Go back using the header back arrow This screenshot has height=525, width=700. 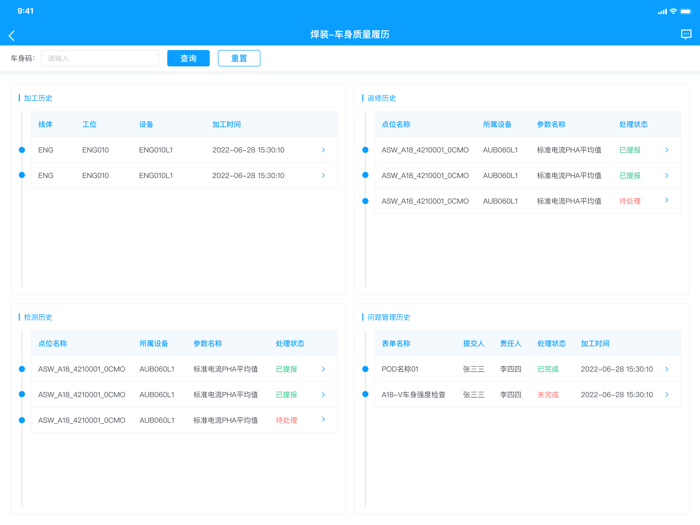12,36
